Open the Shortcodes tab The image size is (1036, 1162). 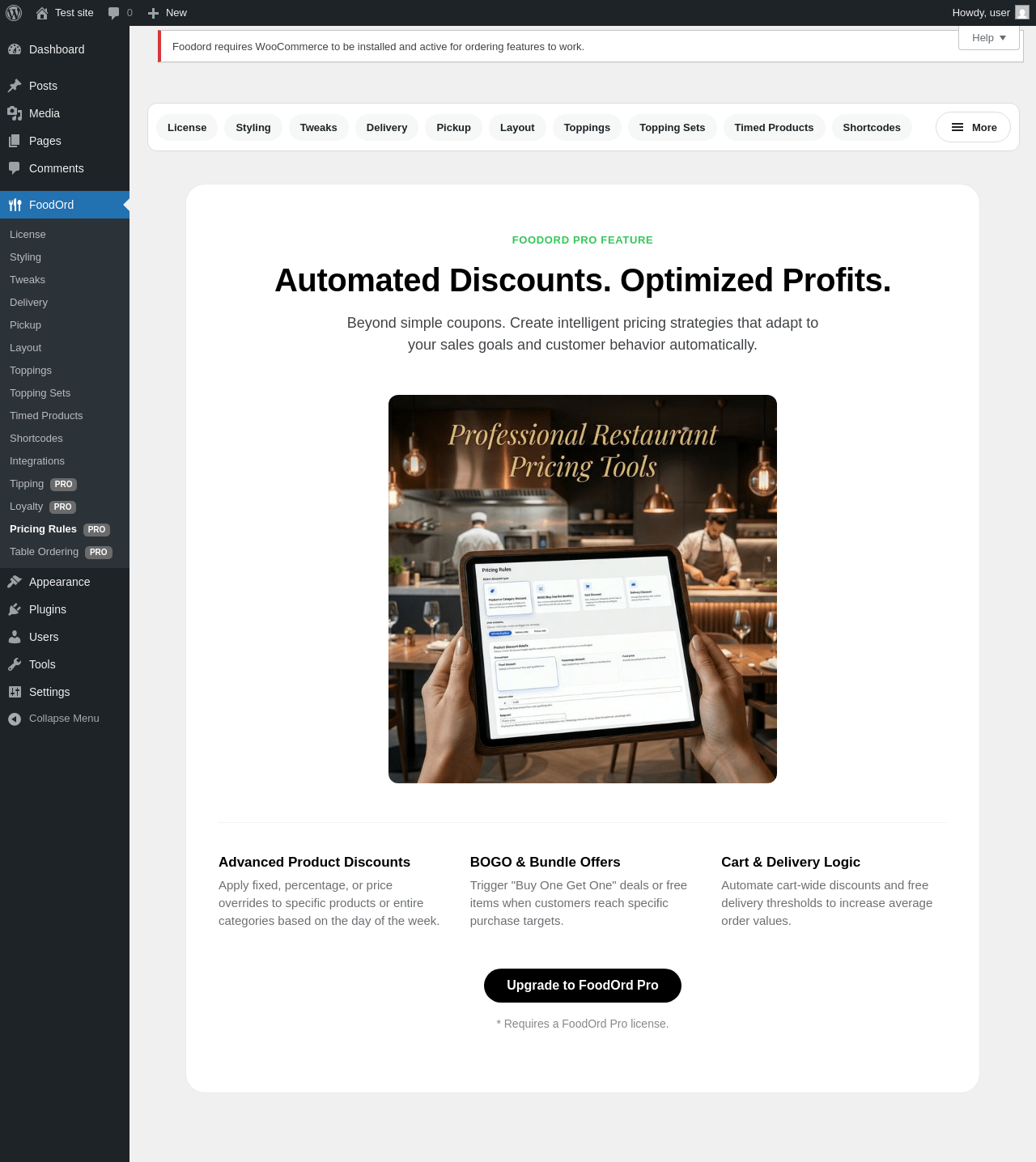(872, 127)
